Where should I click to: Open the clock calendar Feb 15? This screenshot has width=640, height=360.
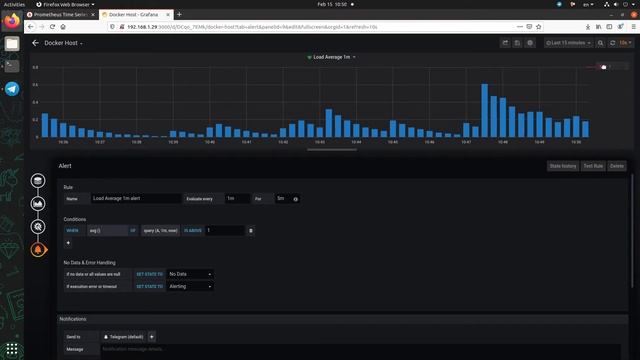click(332, 4)
